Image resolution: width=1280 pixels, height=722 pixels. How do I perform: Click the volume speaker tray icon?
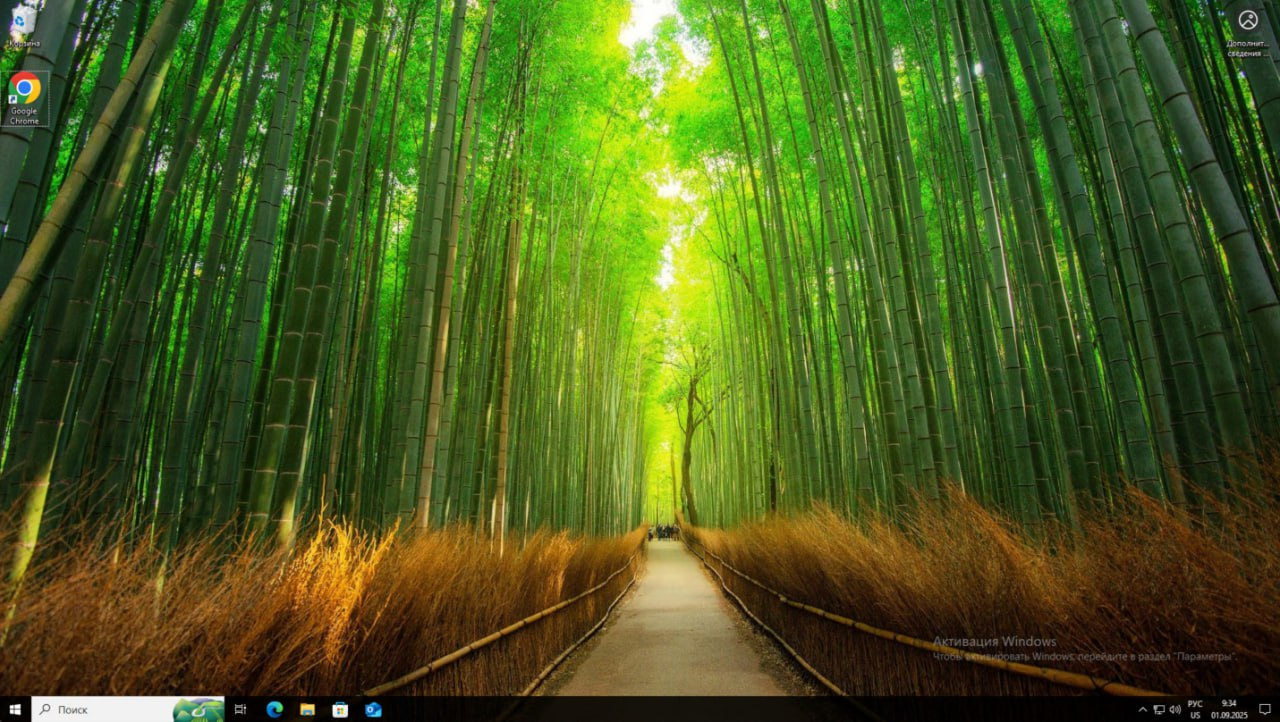point(1175,709)
